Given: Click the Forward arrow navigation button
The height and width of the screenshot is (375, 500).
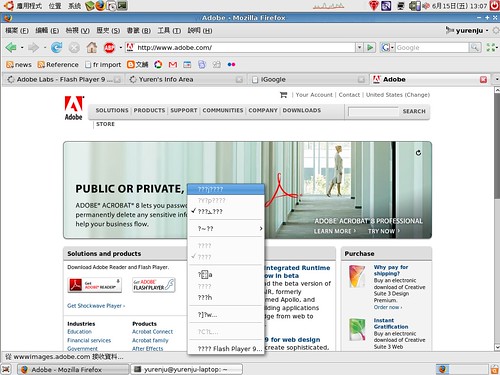Looking at the screenshot, I should (x=33, y=48).
